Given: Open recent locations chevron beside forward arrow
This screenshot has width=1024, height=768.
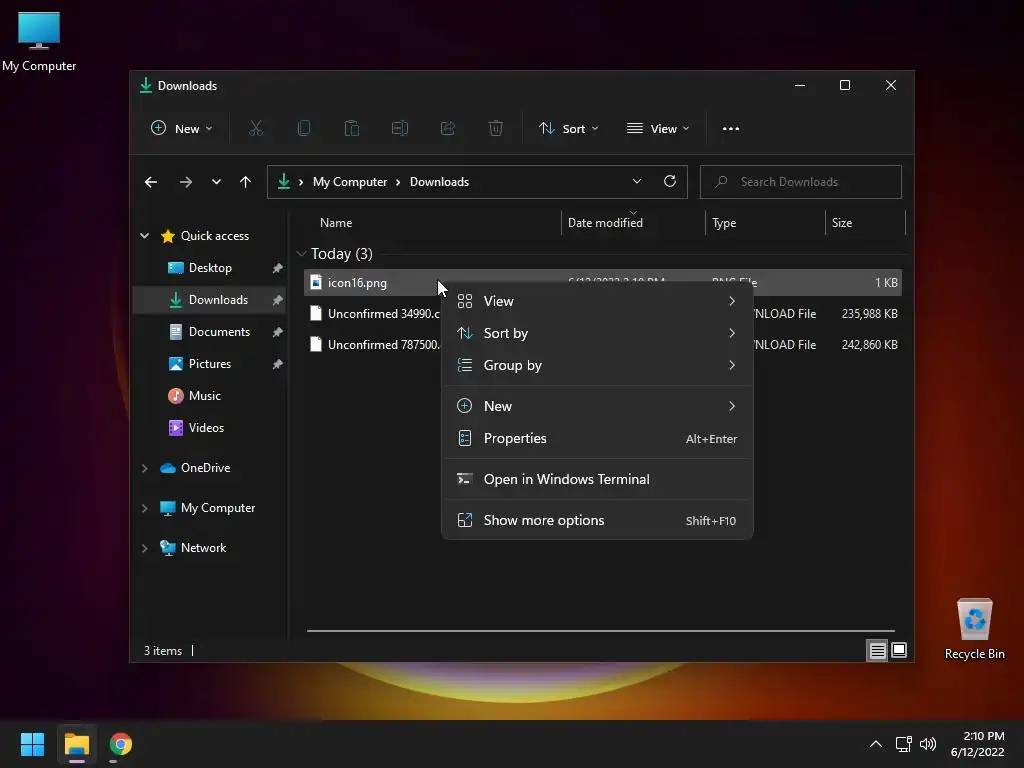Looking at the screenshot, I should click(x=216, y=182).
